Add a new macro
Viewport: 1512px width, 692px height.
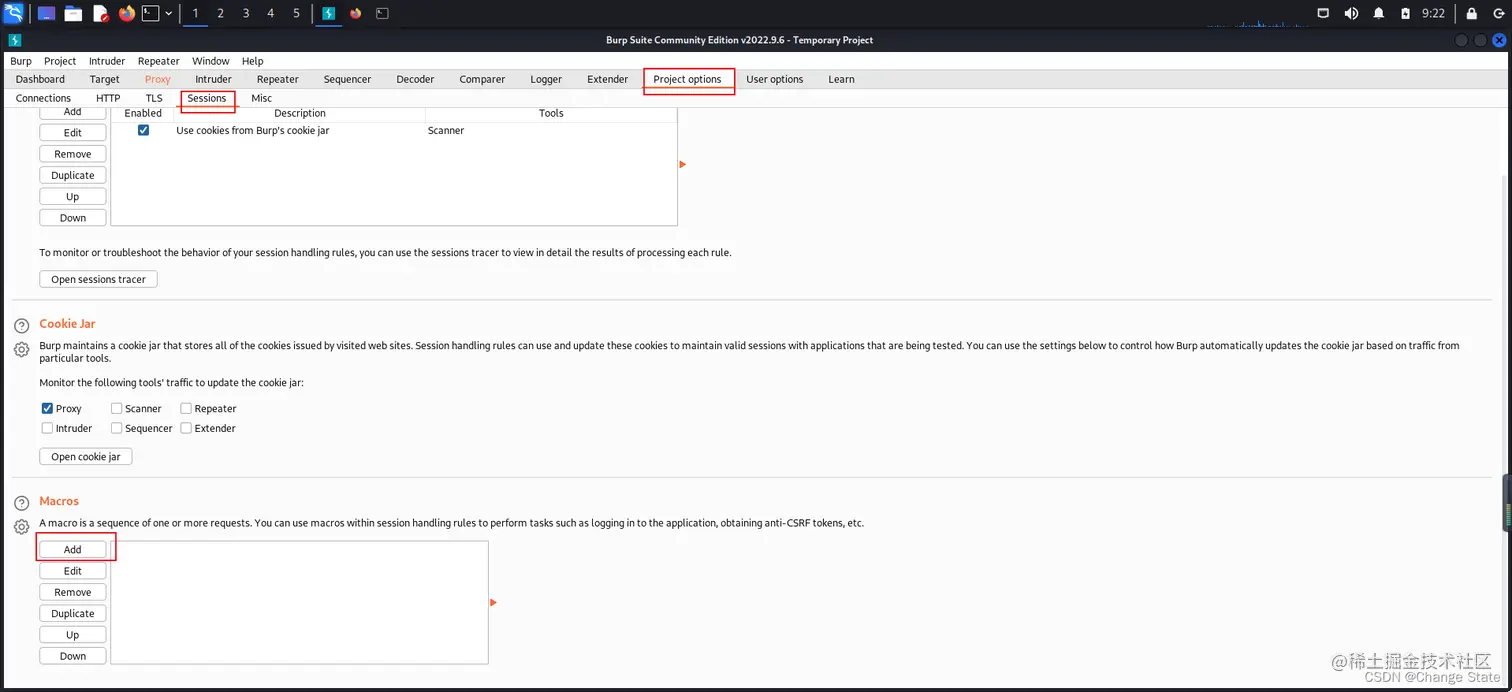click(x=73, y=549)
